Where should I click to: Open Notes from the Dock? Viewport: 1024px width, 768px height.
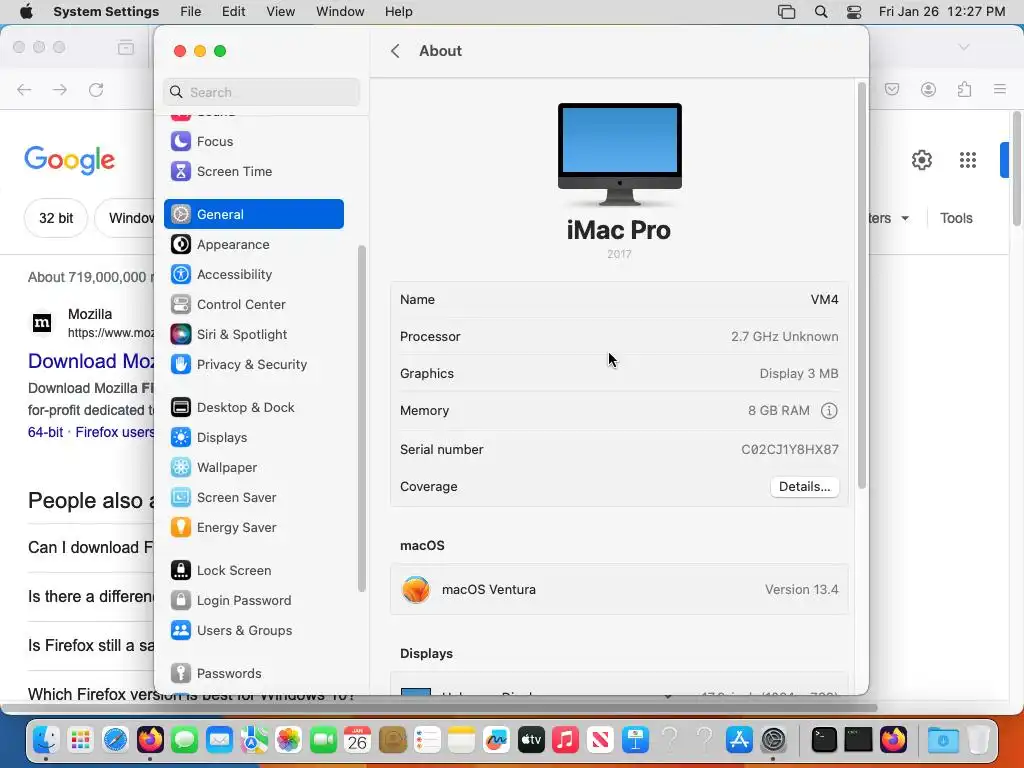(x=462, y=740)
